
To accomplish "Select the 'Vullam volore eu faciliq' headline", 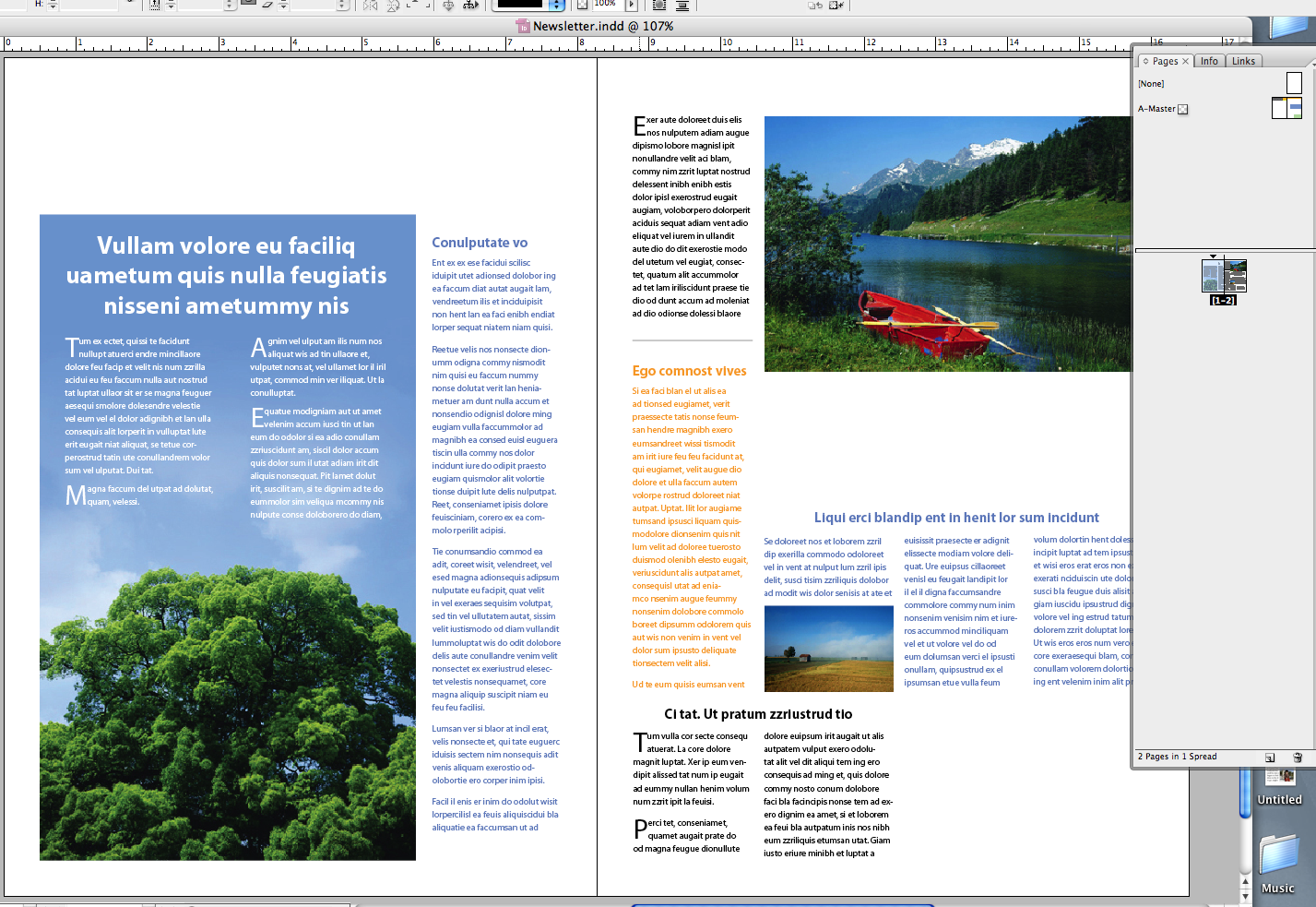I will pos(226,245).
